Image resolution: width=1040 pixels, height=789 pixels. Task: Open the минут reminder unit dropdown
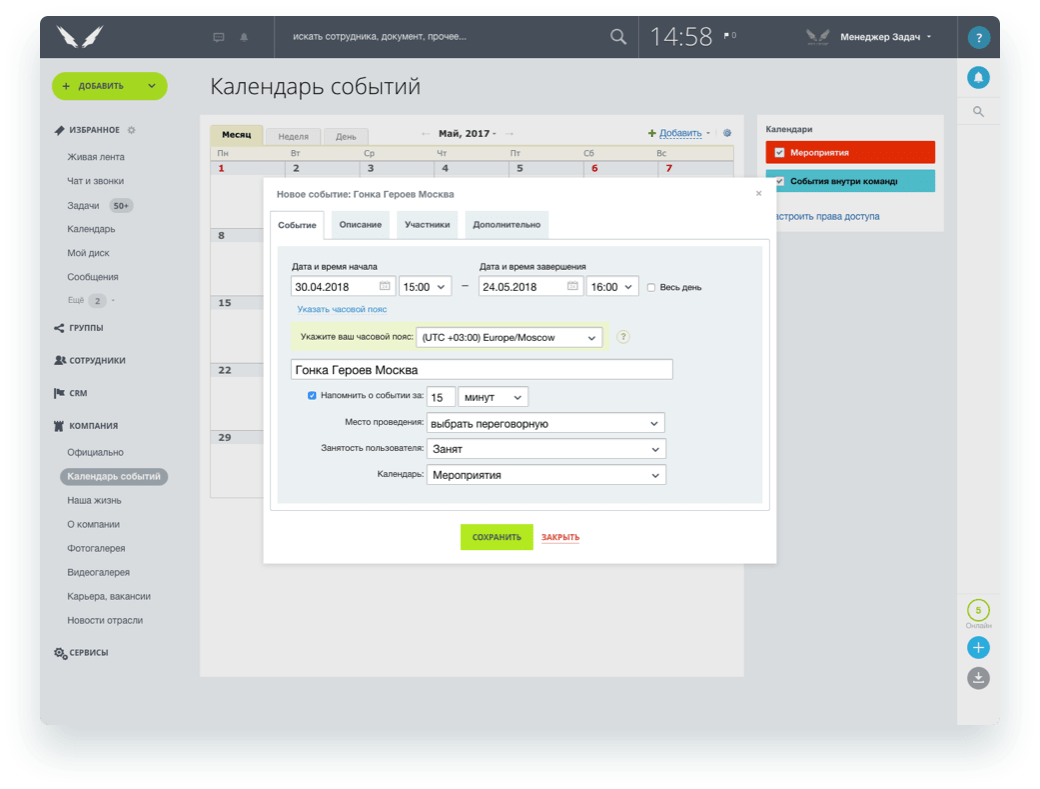(x=493, y=397)
